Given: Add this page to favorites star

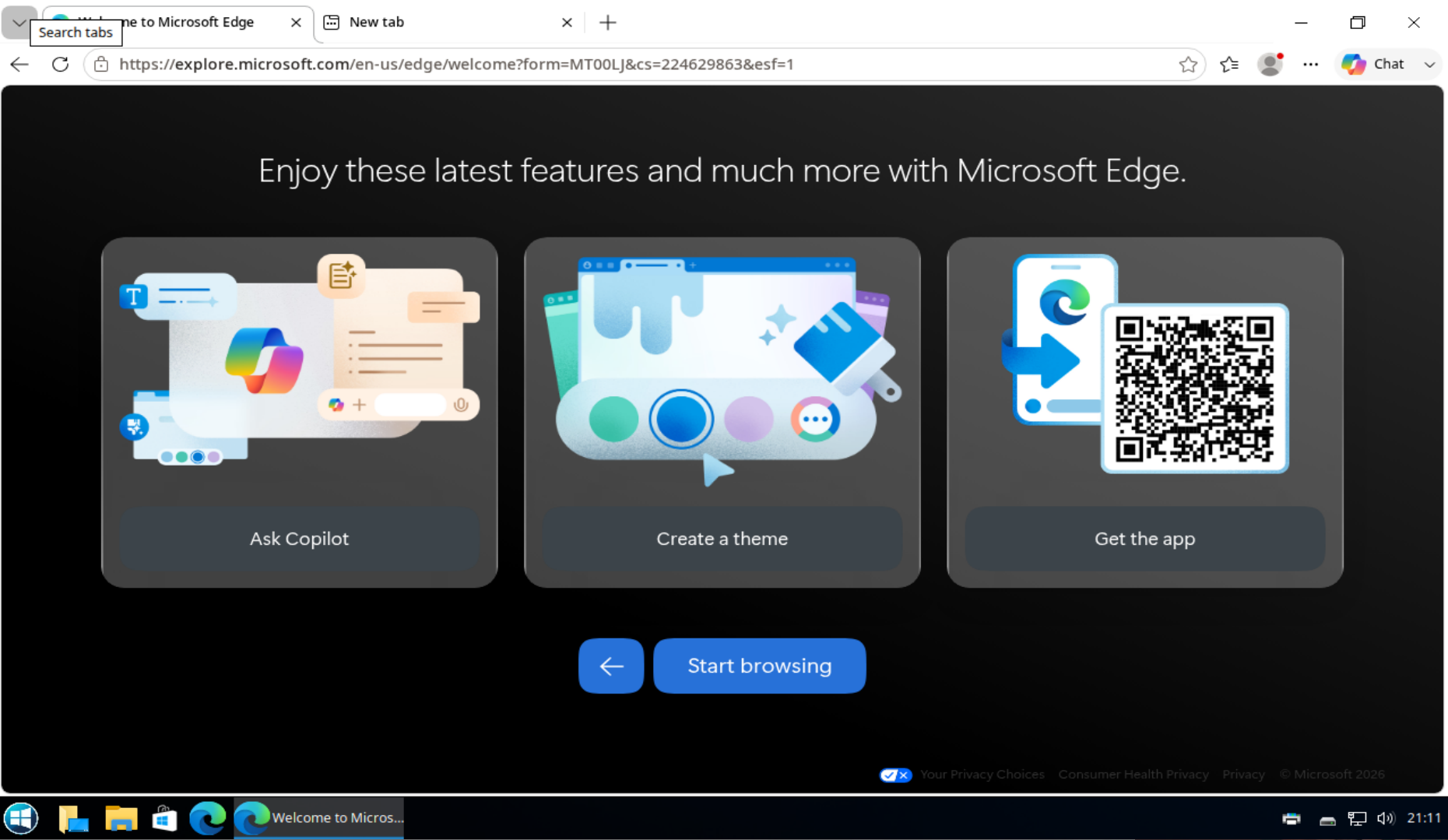Looking at the screenshot, I should pos(1187,65).
